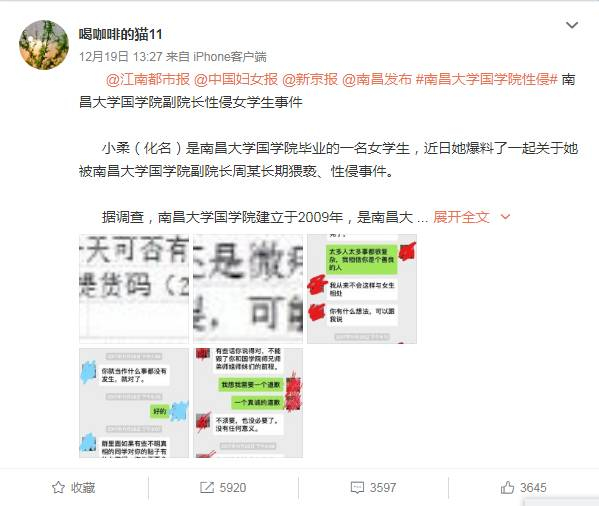Open mention @中国妇女报
The height and width of the screenshot is (506, 599).
(236, 79)
